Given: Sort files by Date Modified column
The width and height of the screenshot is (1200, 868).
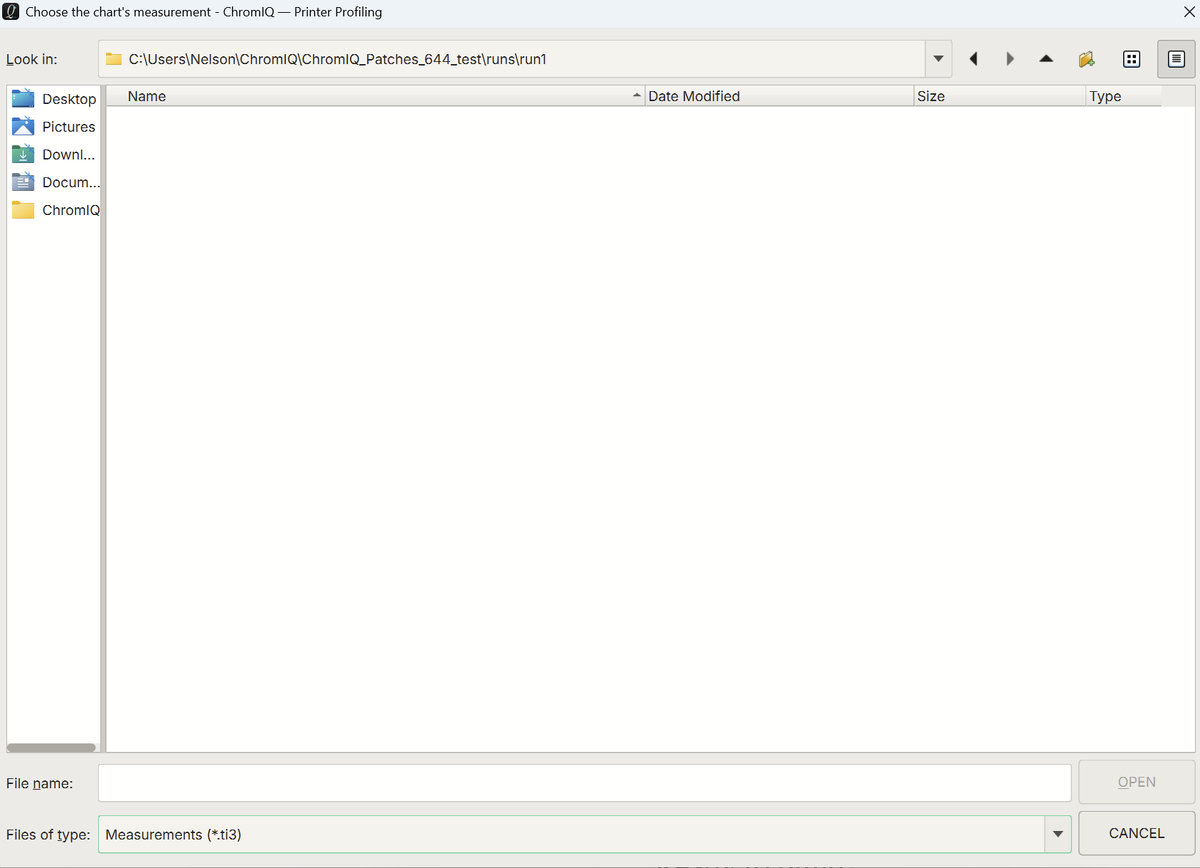Looking at the screenshot, I should [778, 96].
